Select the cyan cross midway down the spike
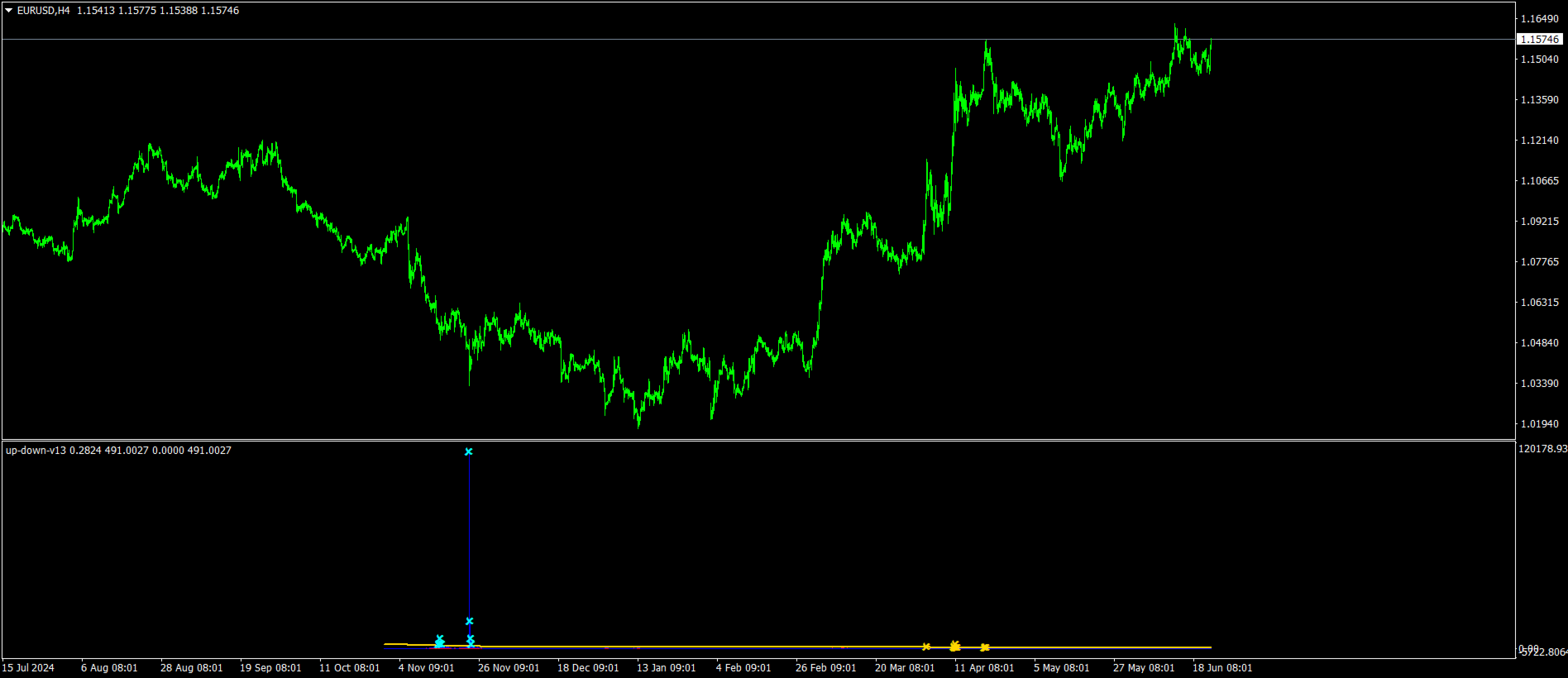 click(470, 621)
